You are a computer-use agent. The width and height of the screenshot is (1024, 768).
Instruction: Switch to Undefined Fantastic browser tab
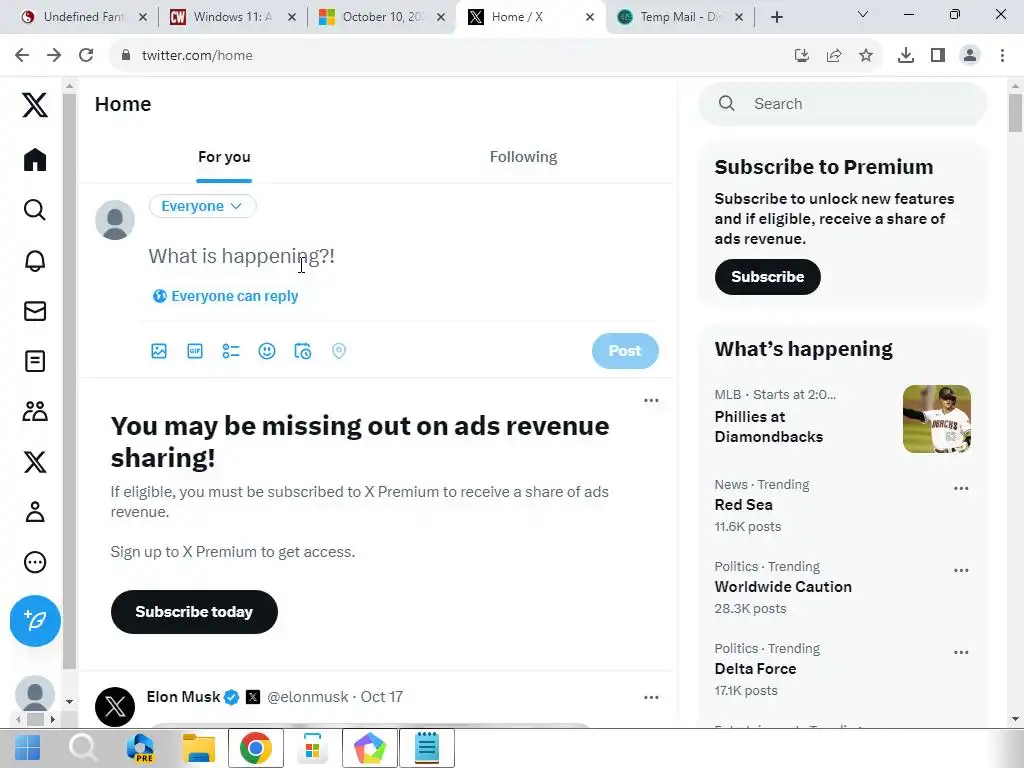[x=84, y=17]
